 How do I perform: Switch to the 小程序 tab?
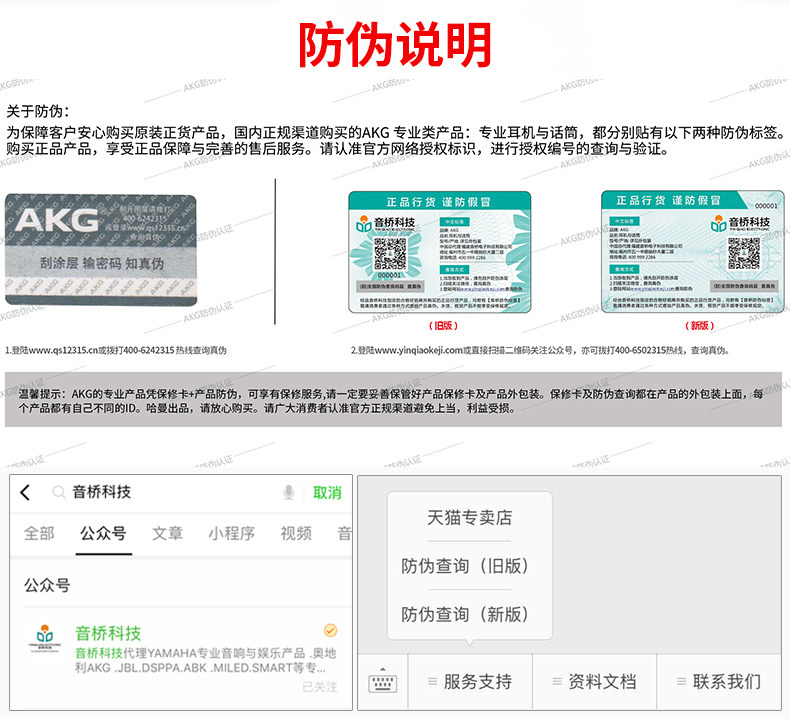[232, 533]
